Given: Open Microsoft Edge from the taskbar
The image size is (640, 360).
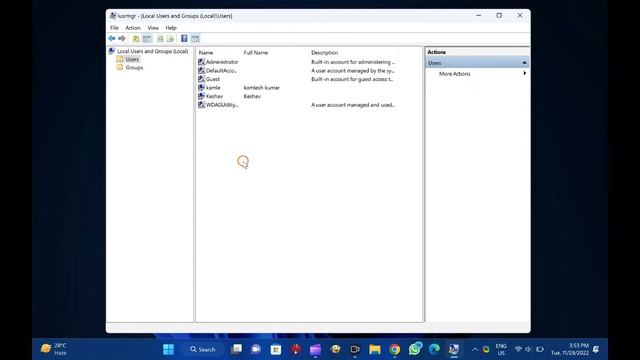Looking at the screenshot, I should pos(434,349).
